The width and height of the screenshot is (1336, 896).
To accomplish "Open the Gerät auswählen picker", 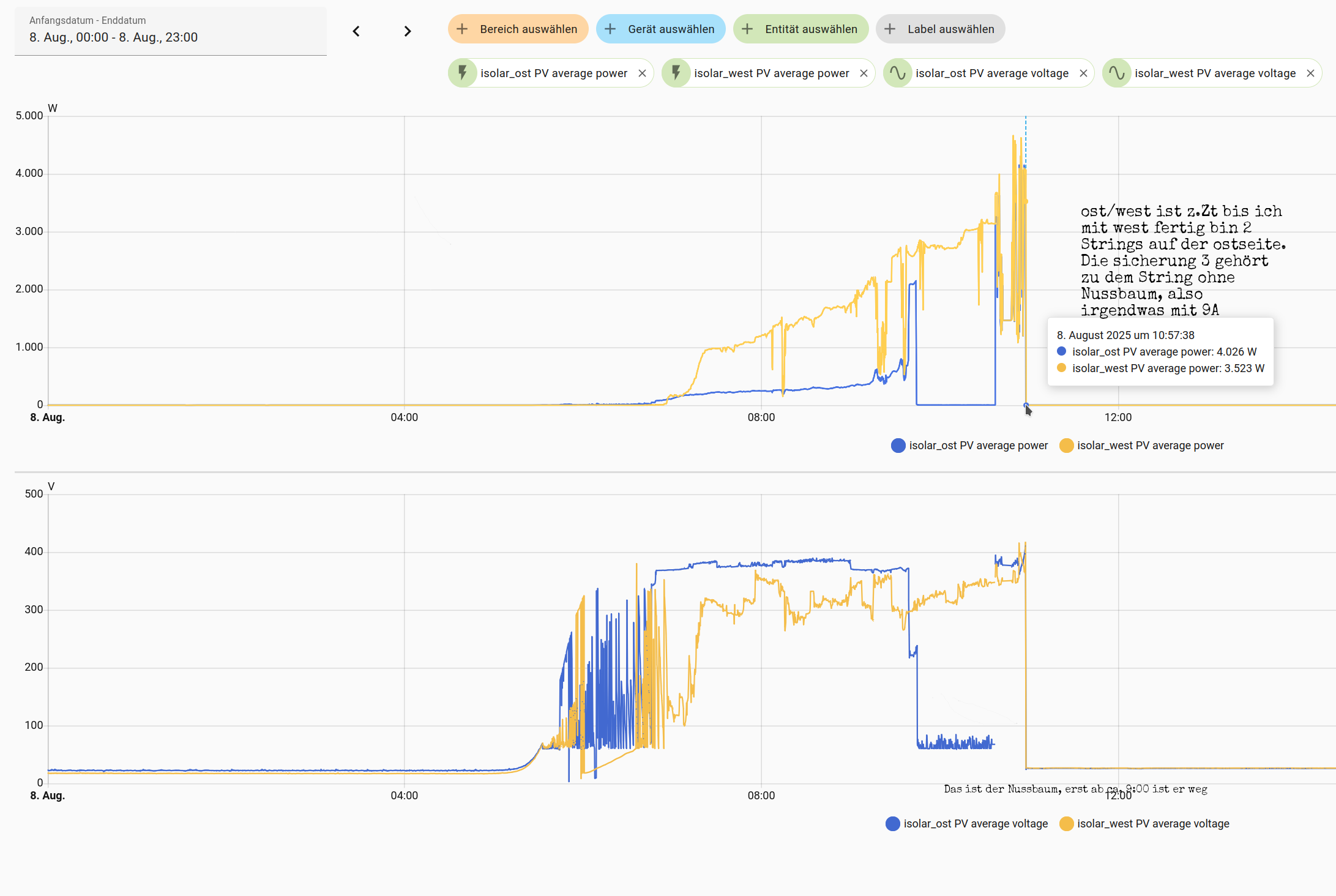I will [x=660, y=29].
